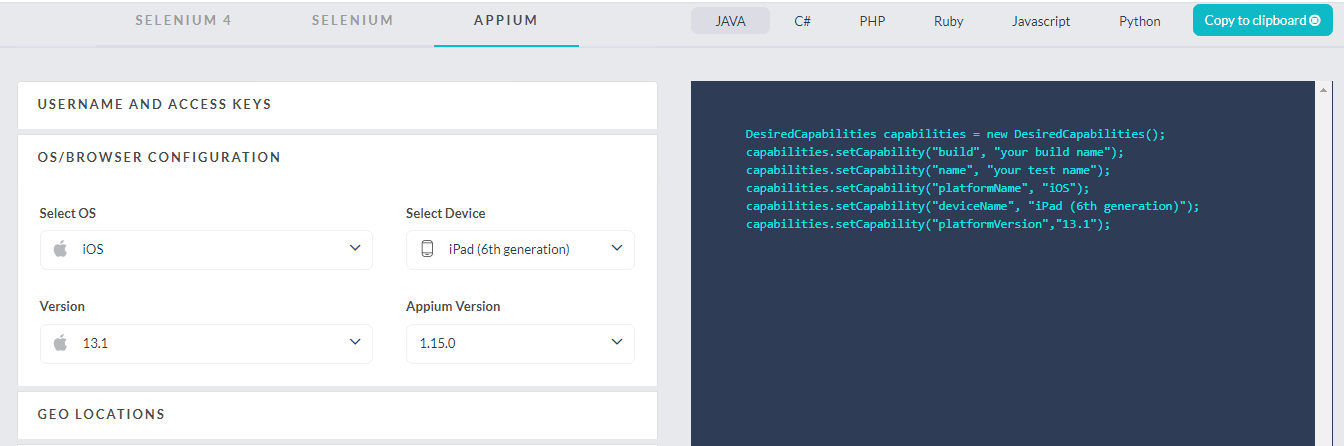
Task: Select PHP code language
Action: (x=872, y=21)
